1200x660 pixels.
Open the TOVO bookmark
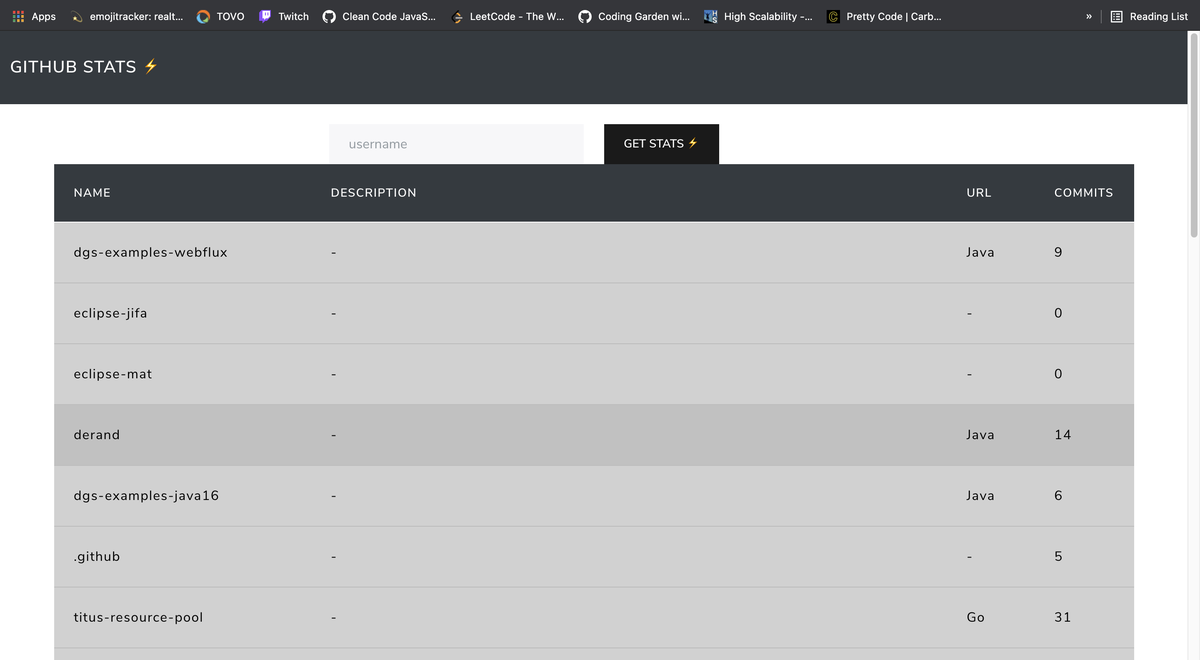[220, 16]
